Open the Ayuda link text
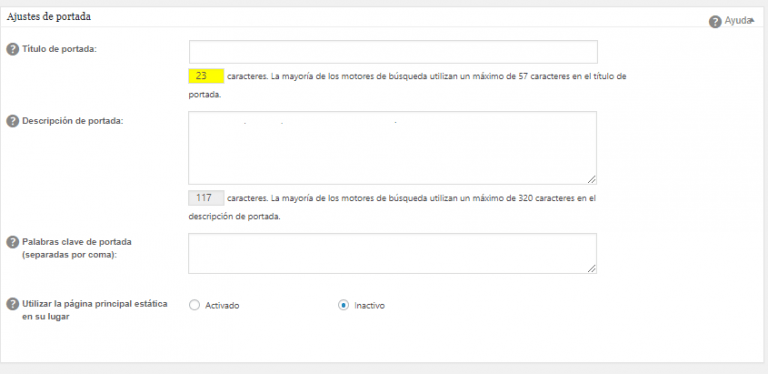Screen dimensions: 768x374 (x=737, y=21)
